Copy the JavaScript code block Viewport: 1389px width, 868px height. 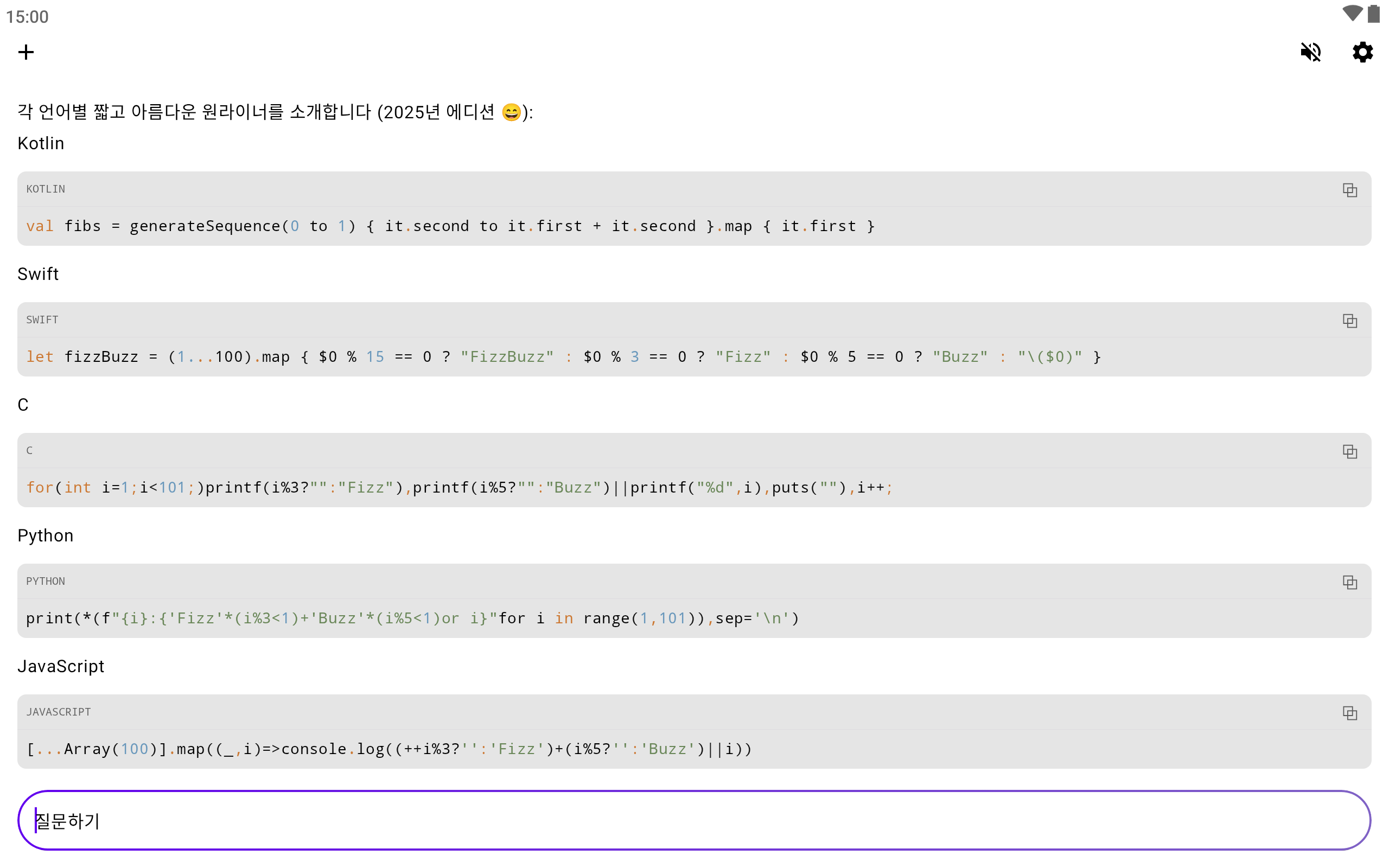(x=1349, y=713)
